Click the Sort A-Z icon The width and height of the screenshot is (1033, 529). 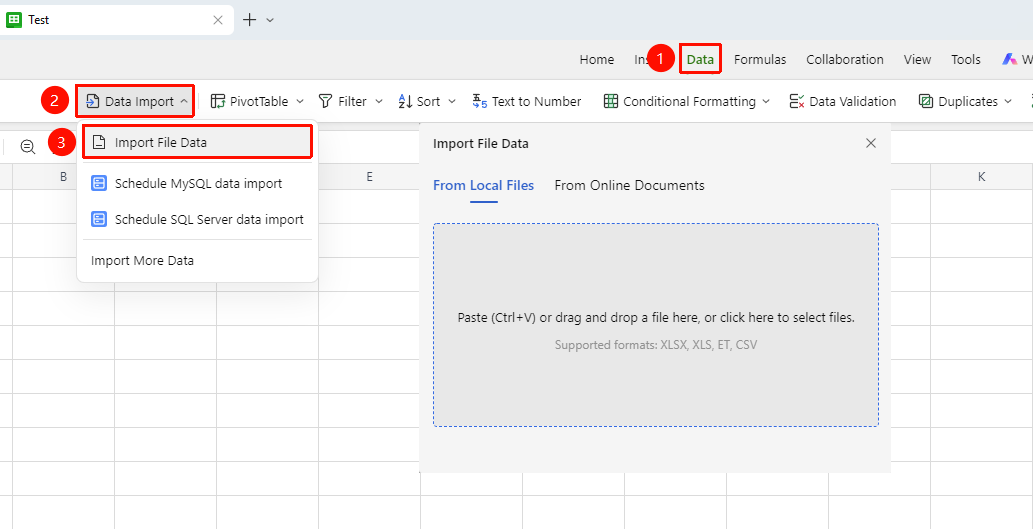[405, 101]
